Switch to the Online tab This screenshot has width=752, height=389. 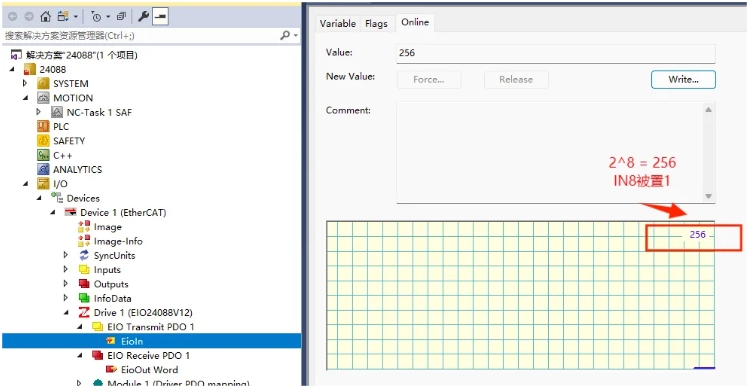(x=415, y=23)
